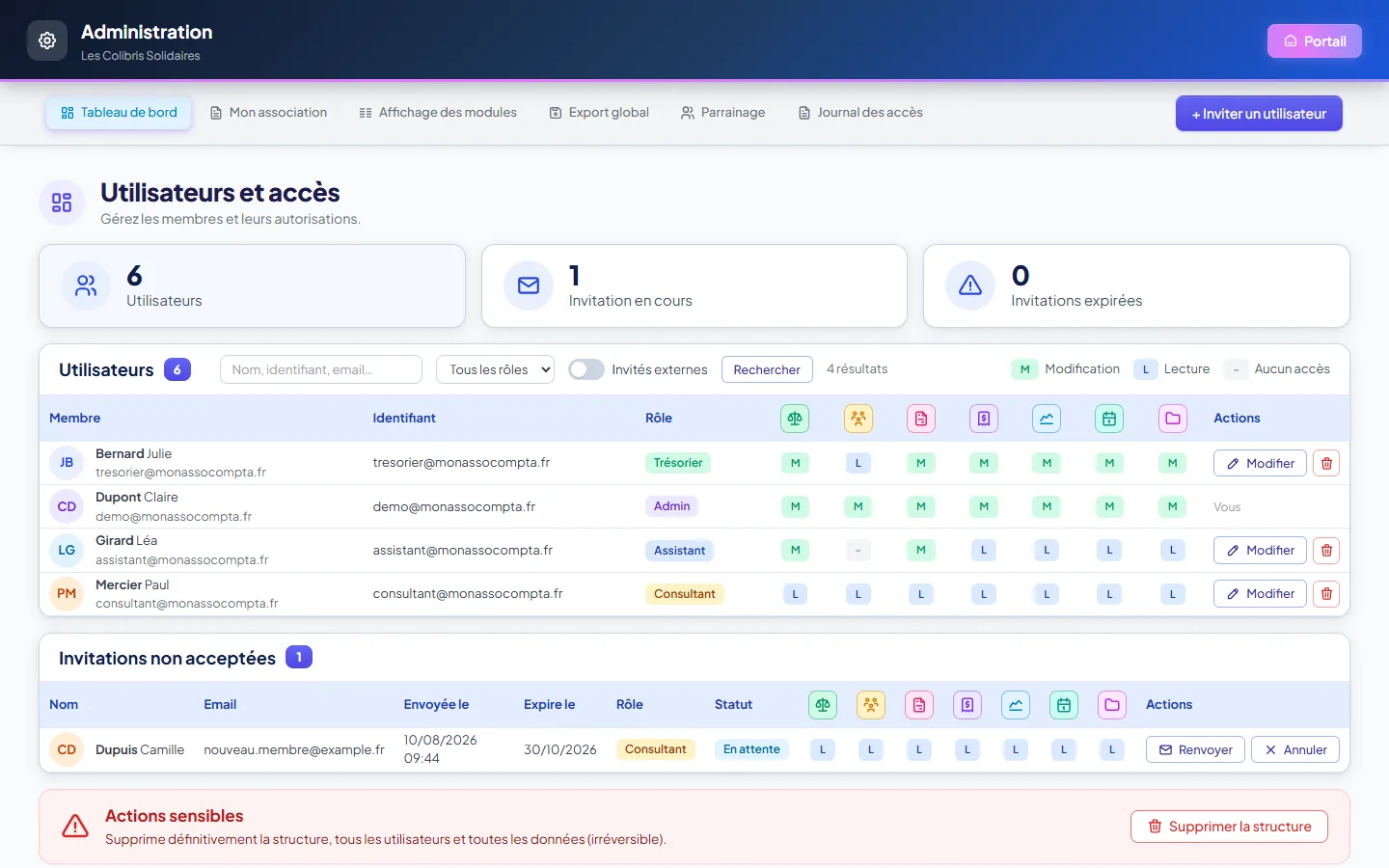The image size is (1389, 868).
Task: Switch to Mon association tab
Action: [269, 113]
